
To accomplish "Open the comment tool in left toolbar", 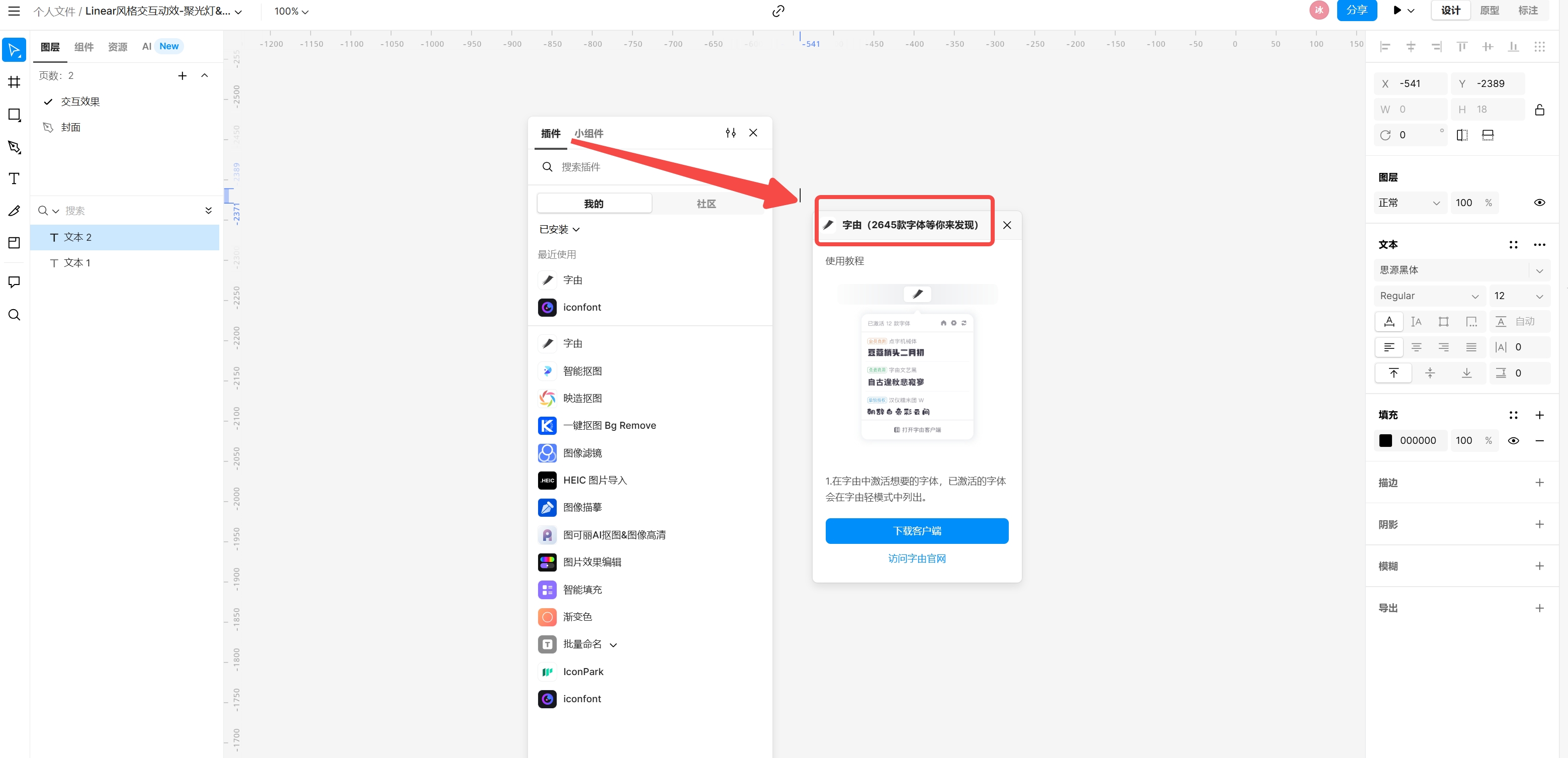I will coord(14,281).
